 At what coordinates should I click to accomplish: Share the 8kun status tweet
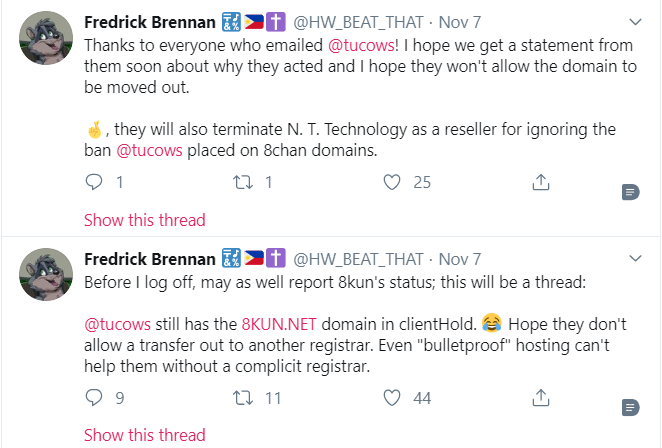click(x=540, y=397)
